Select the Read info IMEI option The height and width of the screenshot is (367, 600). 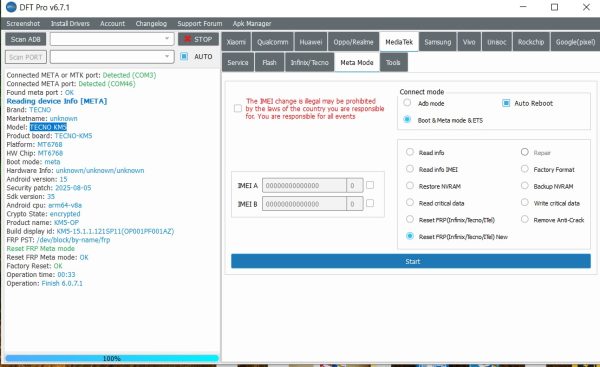[x=410, y=169]
